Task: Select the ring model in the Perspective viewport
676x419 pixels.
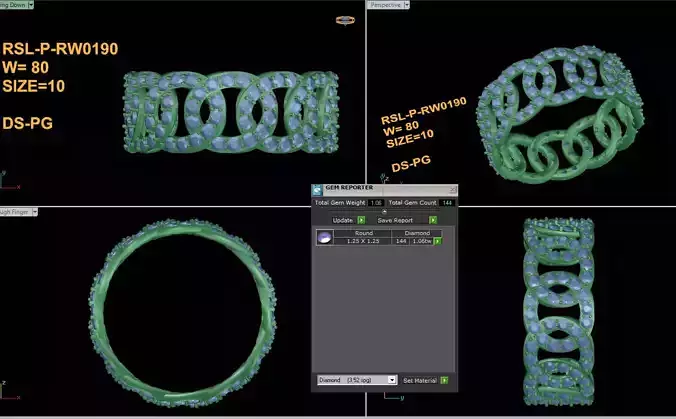Action: point(560,115)
